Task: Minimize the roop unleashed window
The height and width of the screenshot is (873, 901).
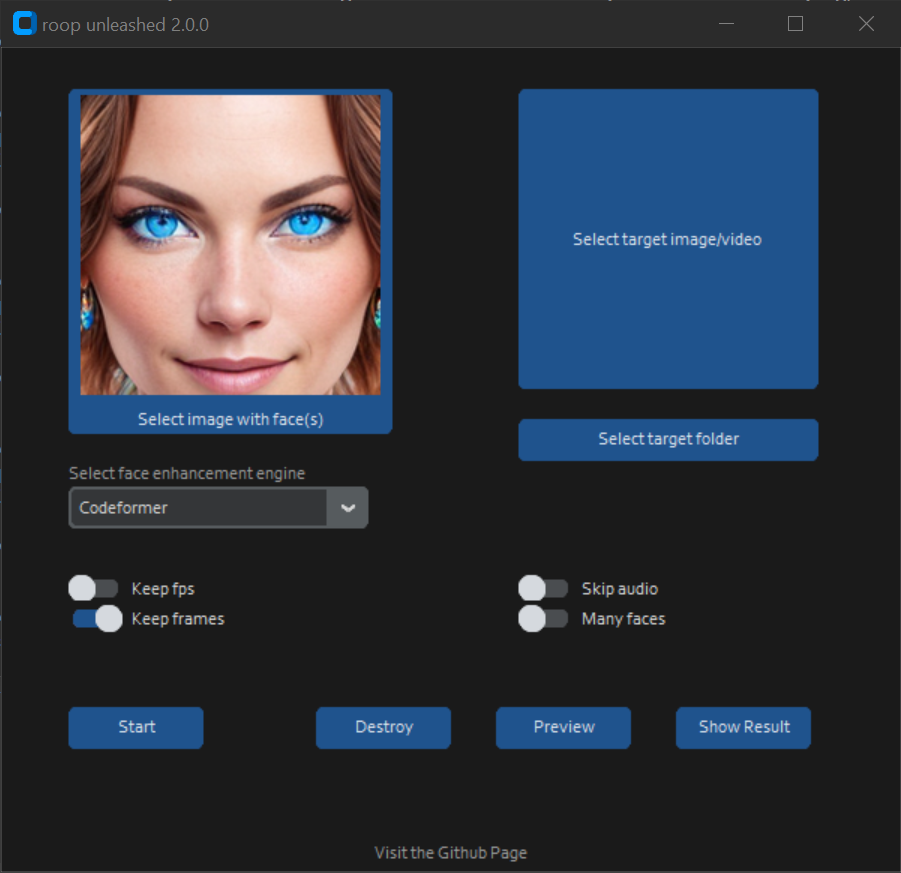Action: point(726,24)
